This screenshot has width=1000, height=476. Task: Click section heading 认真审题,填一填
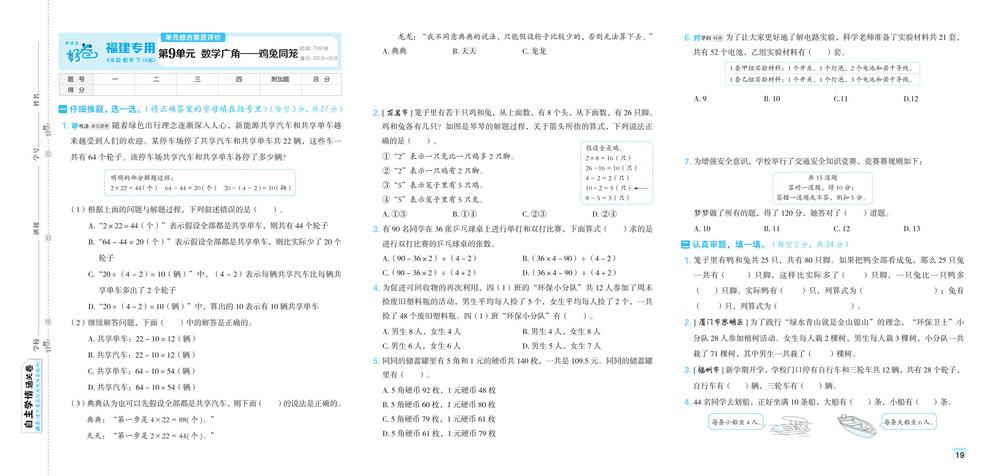tap(721, 244)
